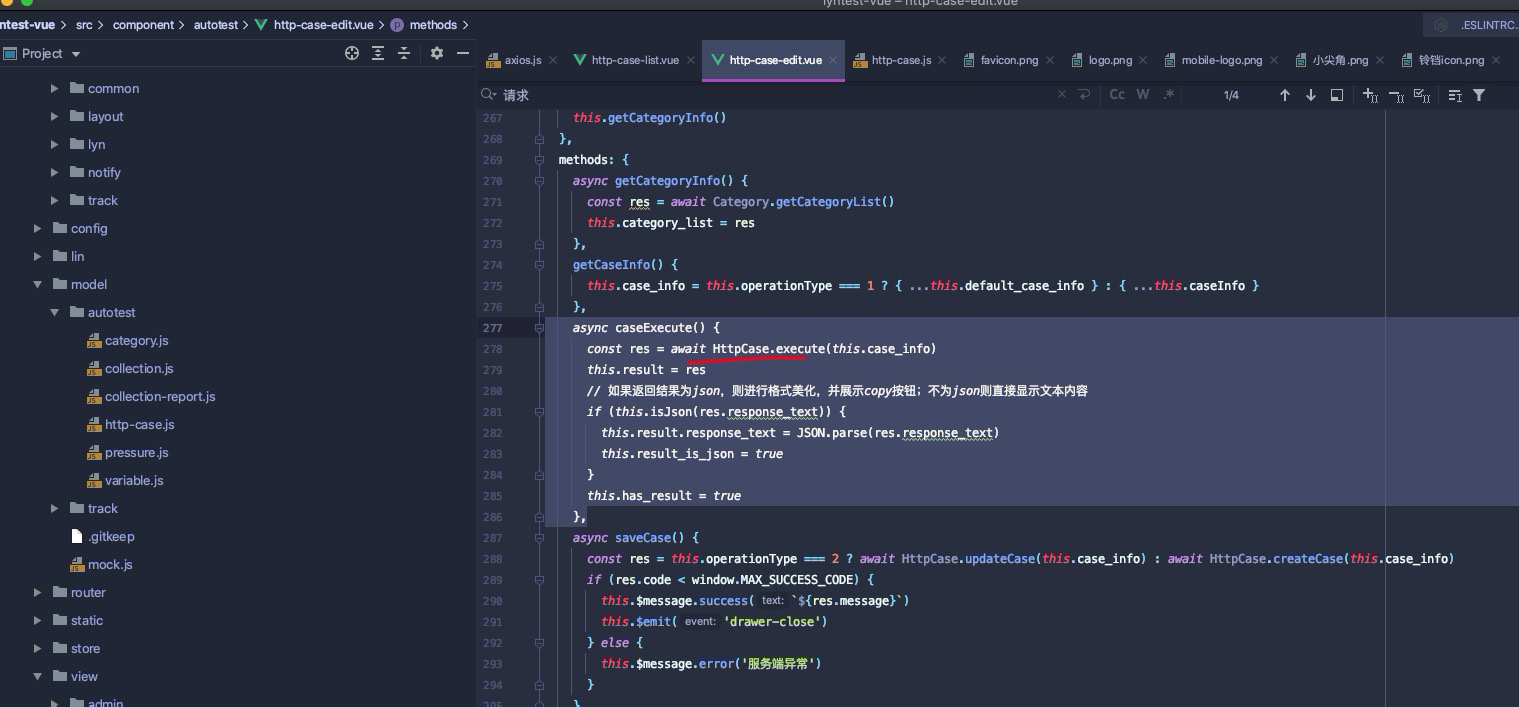Go to previous search occurrence
1519x707 pixels.
click(1285, 95)
